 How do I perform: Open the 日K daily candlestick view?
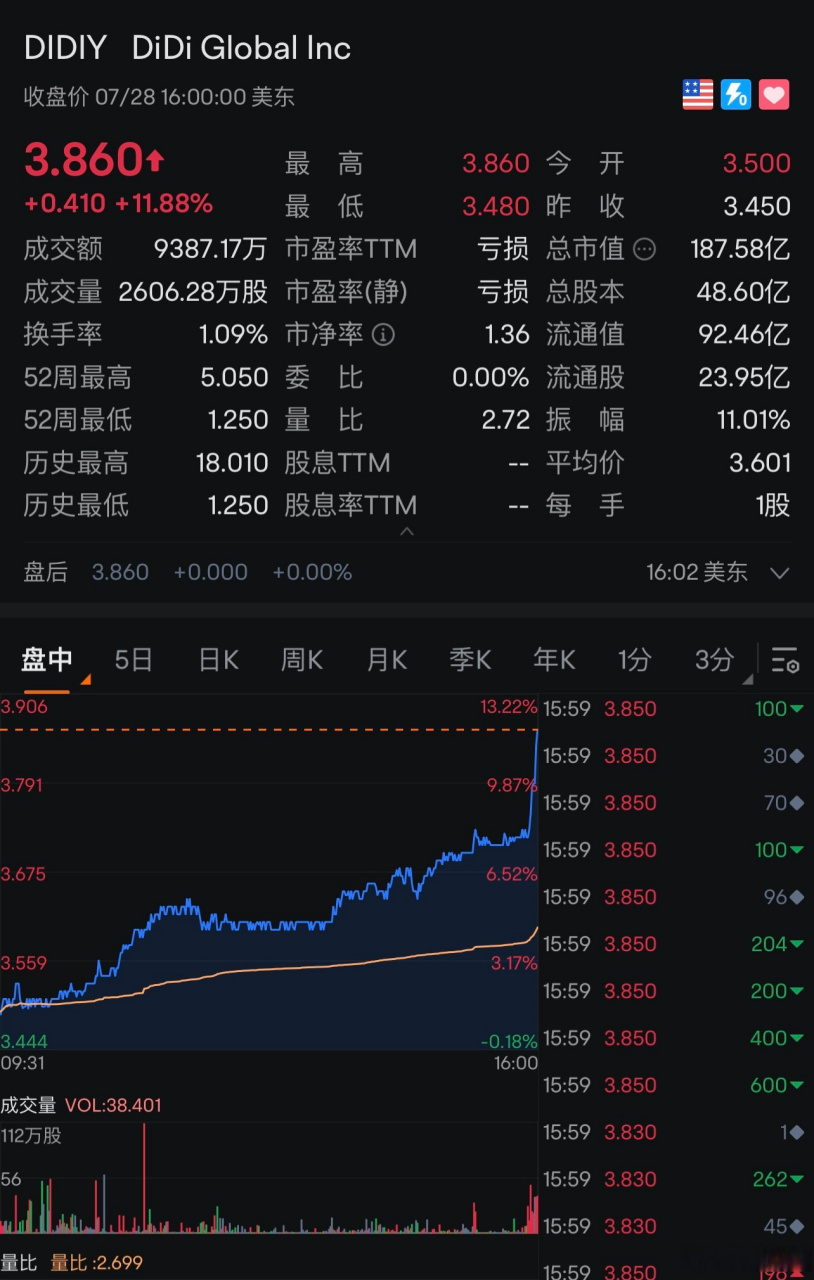[217, 660]
